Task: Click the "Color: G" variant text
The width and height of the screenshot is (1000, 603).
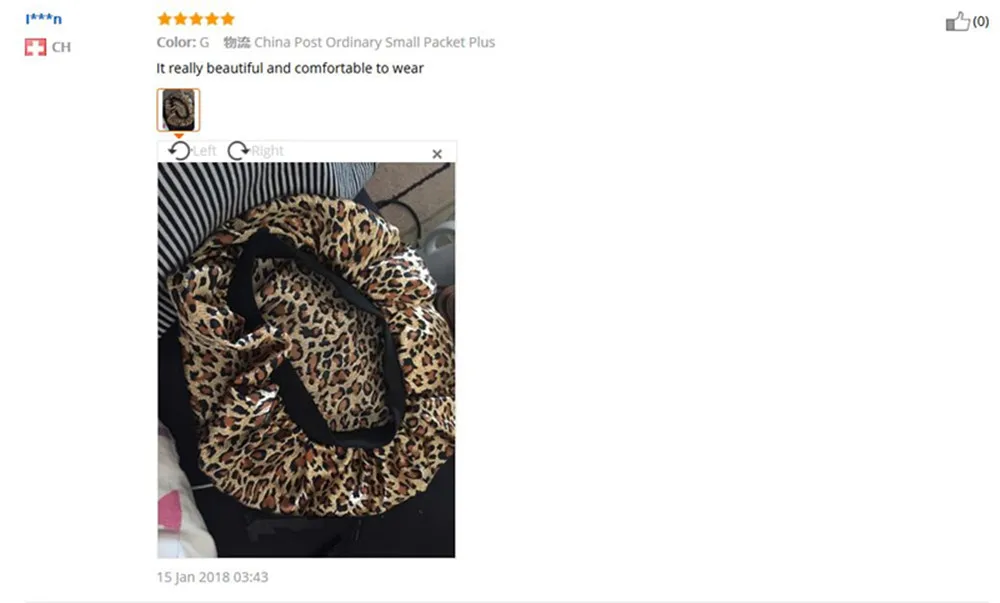Action: coord(183,43)
